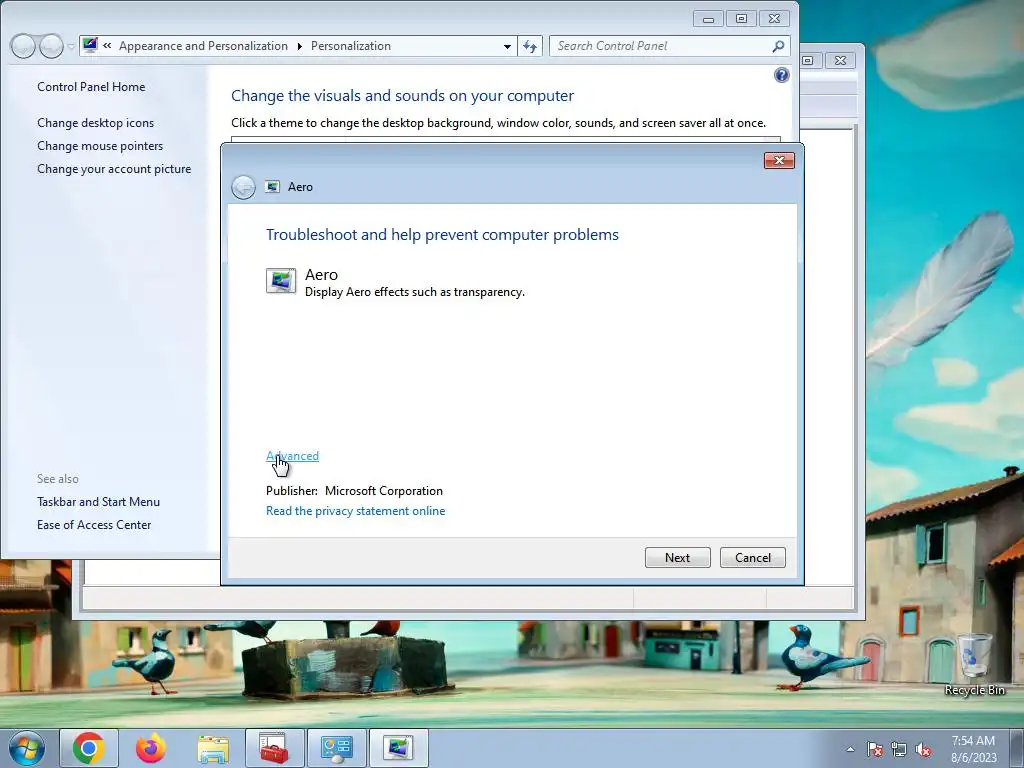Screen dimensions: 1024x768
Task: Click the Control Panel address bar icon
Action: tap(90, 45)
